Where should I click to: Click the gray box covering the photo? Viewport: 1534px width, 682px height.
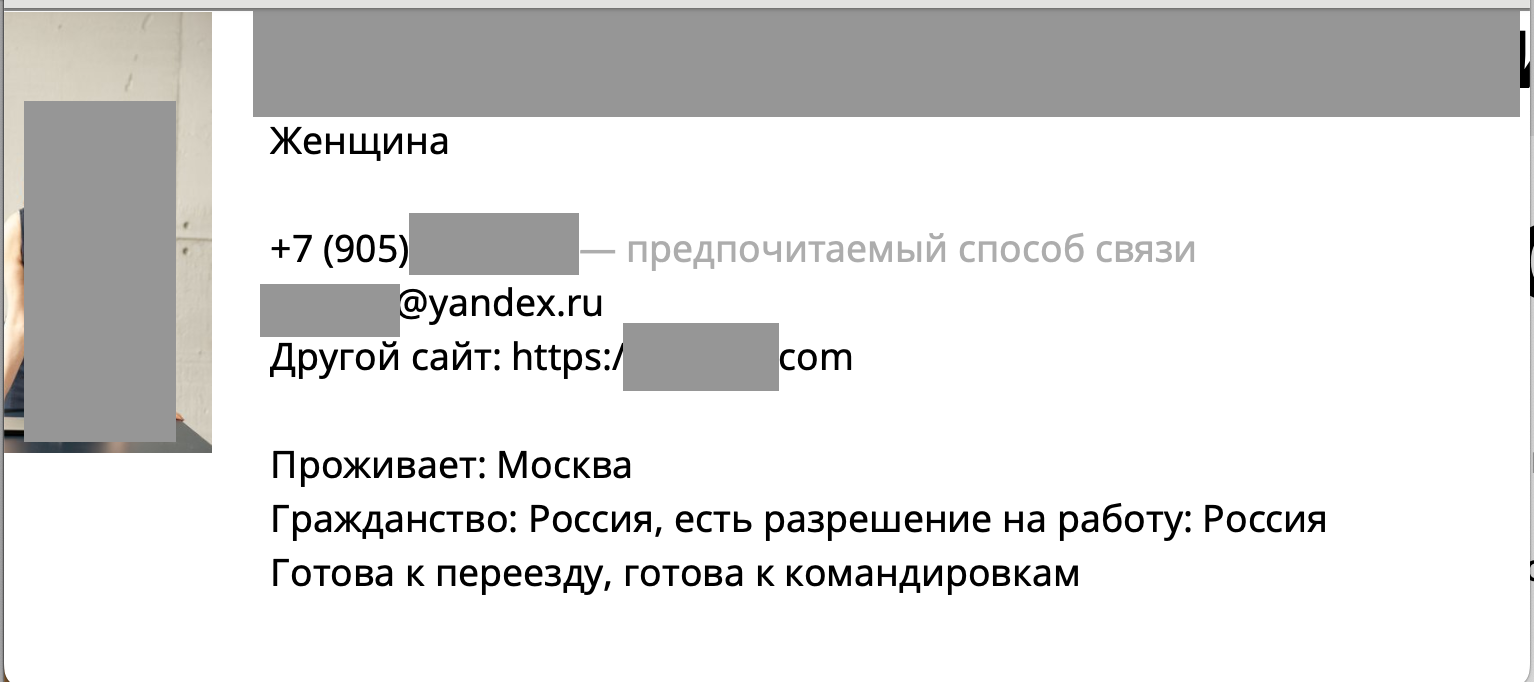pyautogui.click(x=100, y=271)
